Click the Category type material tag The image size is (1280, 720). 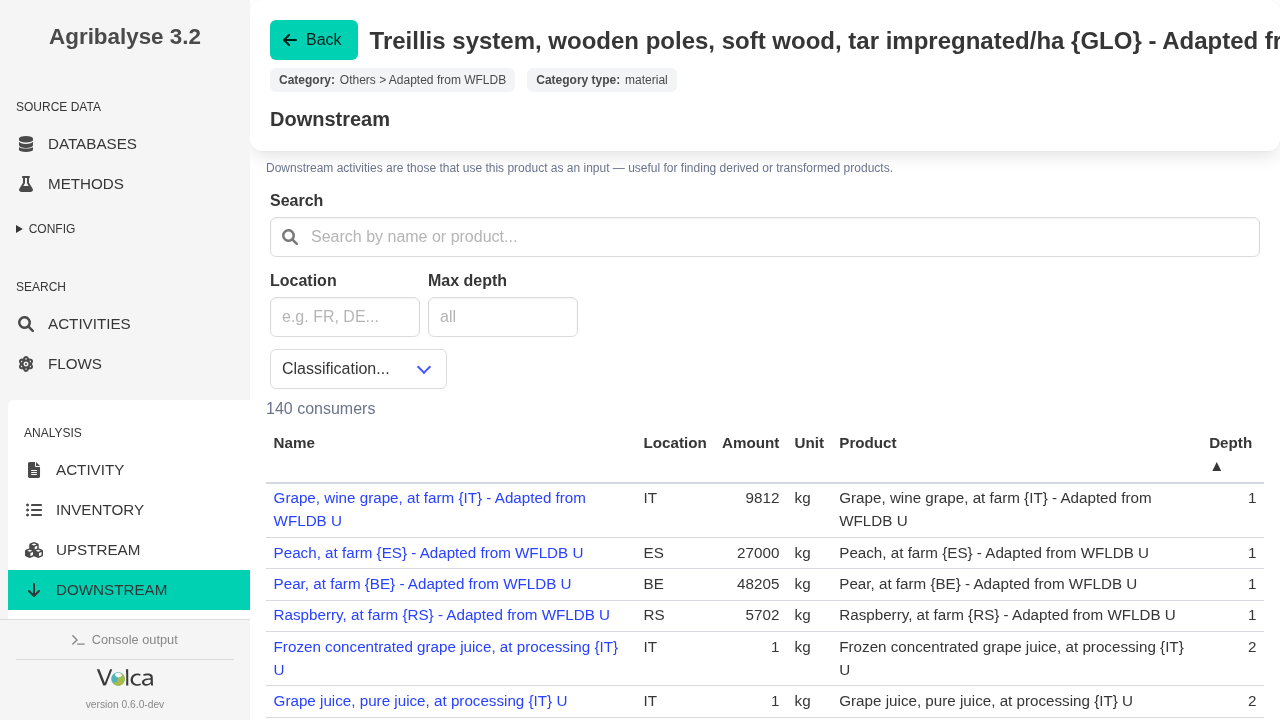(602, 80)
